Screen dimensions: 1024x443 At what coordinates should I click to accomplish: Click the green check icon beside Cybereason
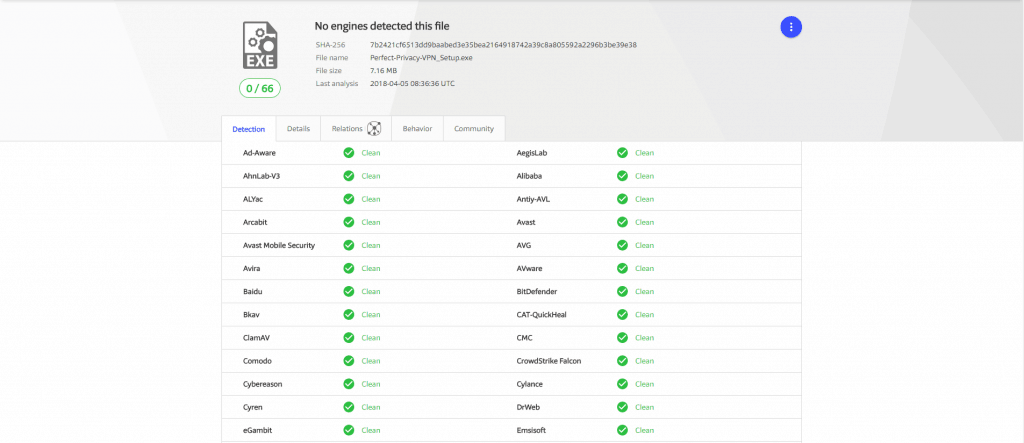click(x=349, y=384)
